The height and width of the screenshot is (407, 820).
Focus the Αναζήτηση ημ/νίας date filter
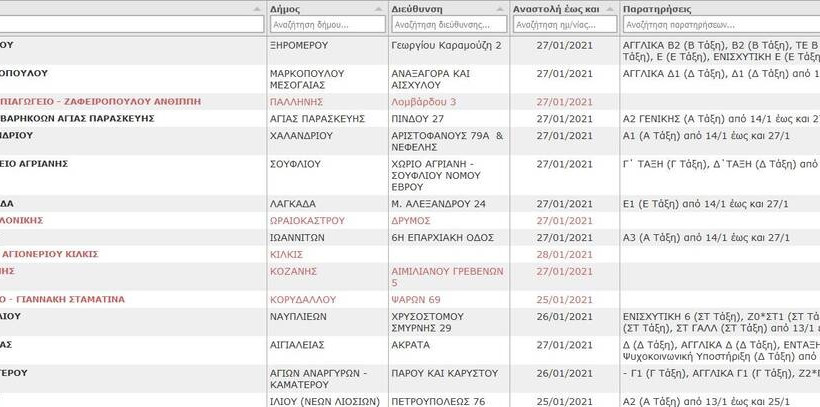tap(564, 24)
